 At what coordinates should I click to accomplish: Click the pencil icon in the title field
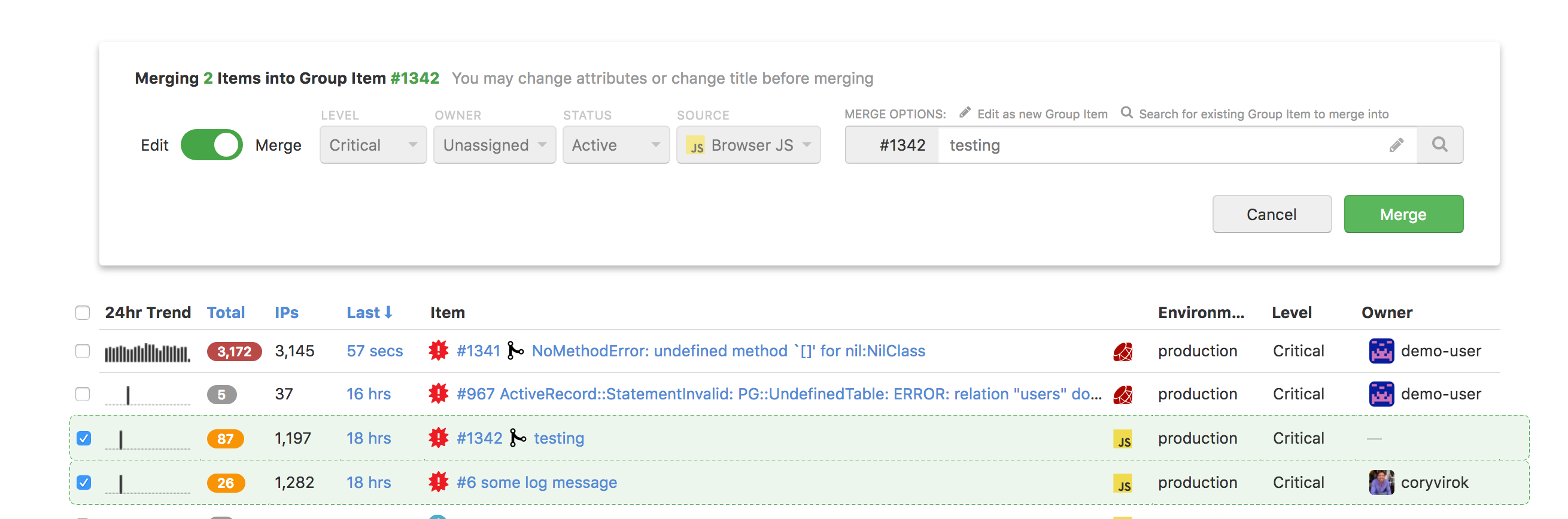1396,145
